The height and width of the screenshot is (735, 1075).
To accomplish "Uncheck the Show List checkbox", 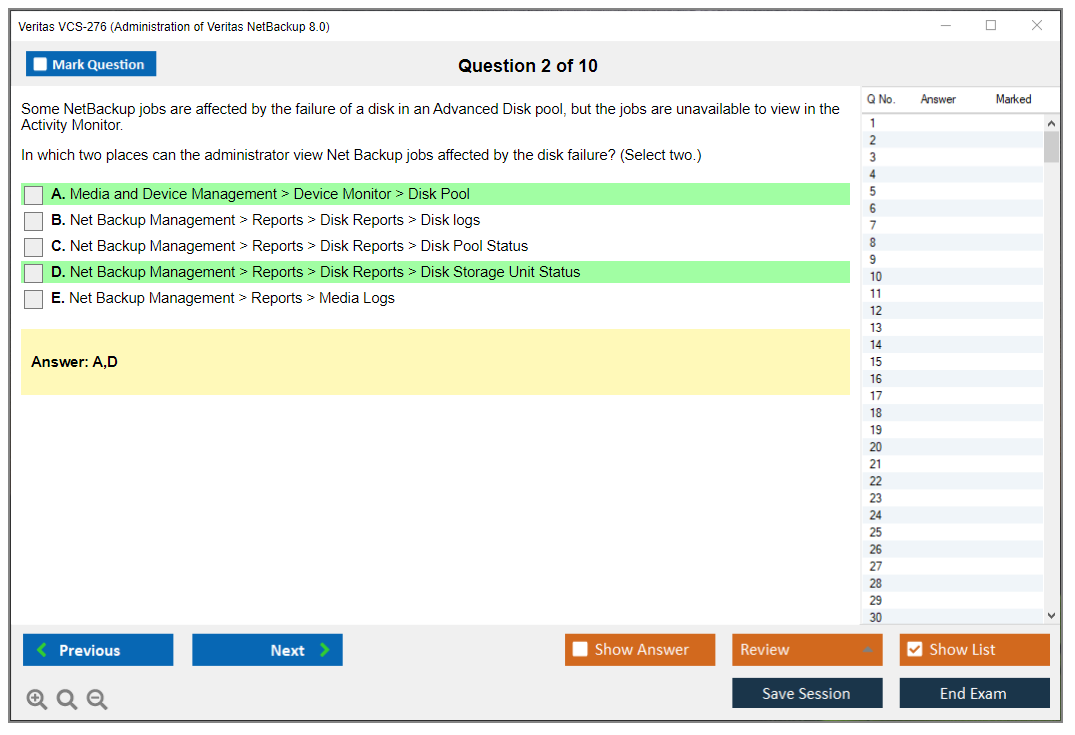I will click(914, 650).
